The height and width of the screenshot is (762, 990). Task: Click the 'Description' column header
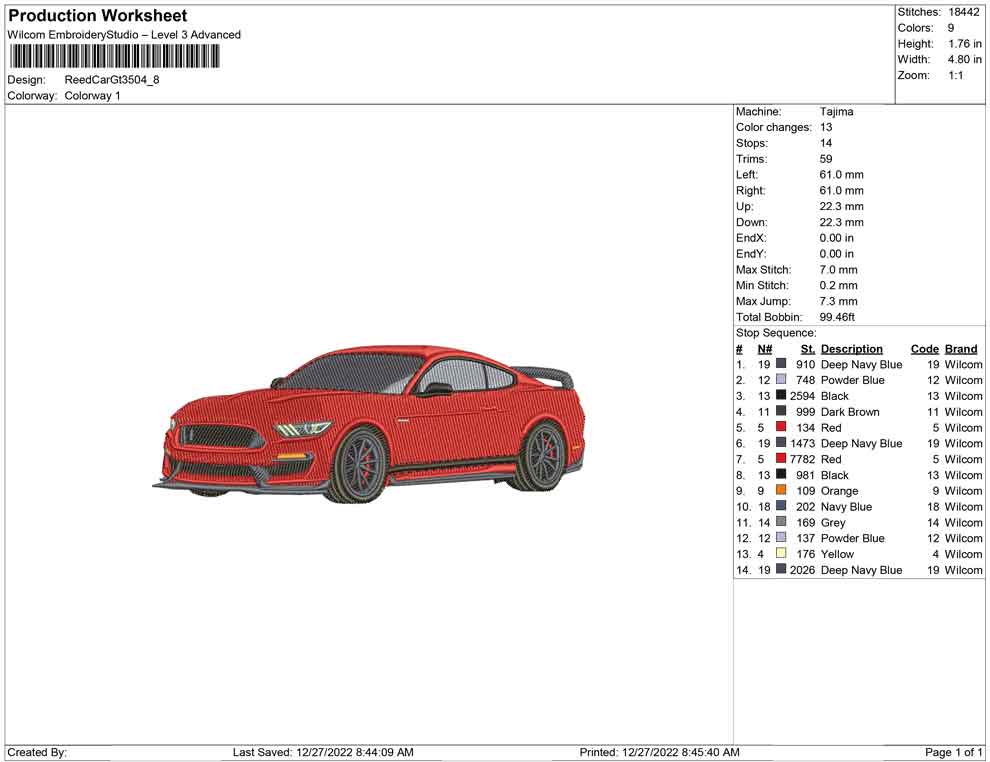coord(852,348)
